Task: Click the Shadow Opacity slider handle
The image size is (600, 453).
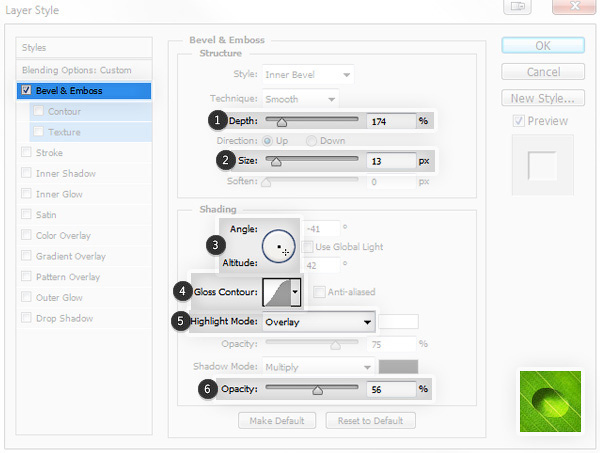Action: tap(317, 390)
